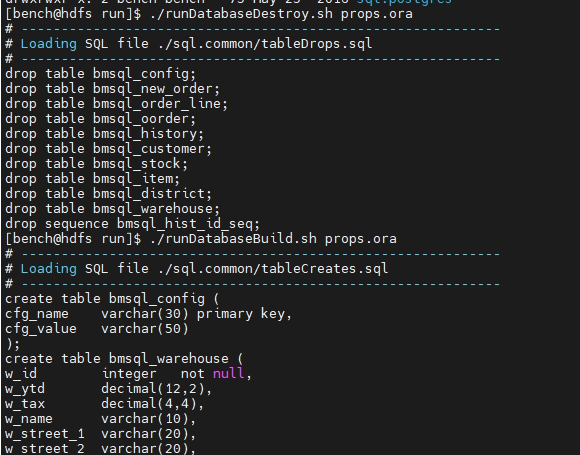Screen dimensions: 580x455
Task: Click the drop table bmsql_order_line line
Action: click(117, 104)
